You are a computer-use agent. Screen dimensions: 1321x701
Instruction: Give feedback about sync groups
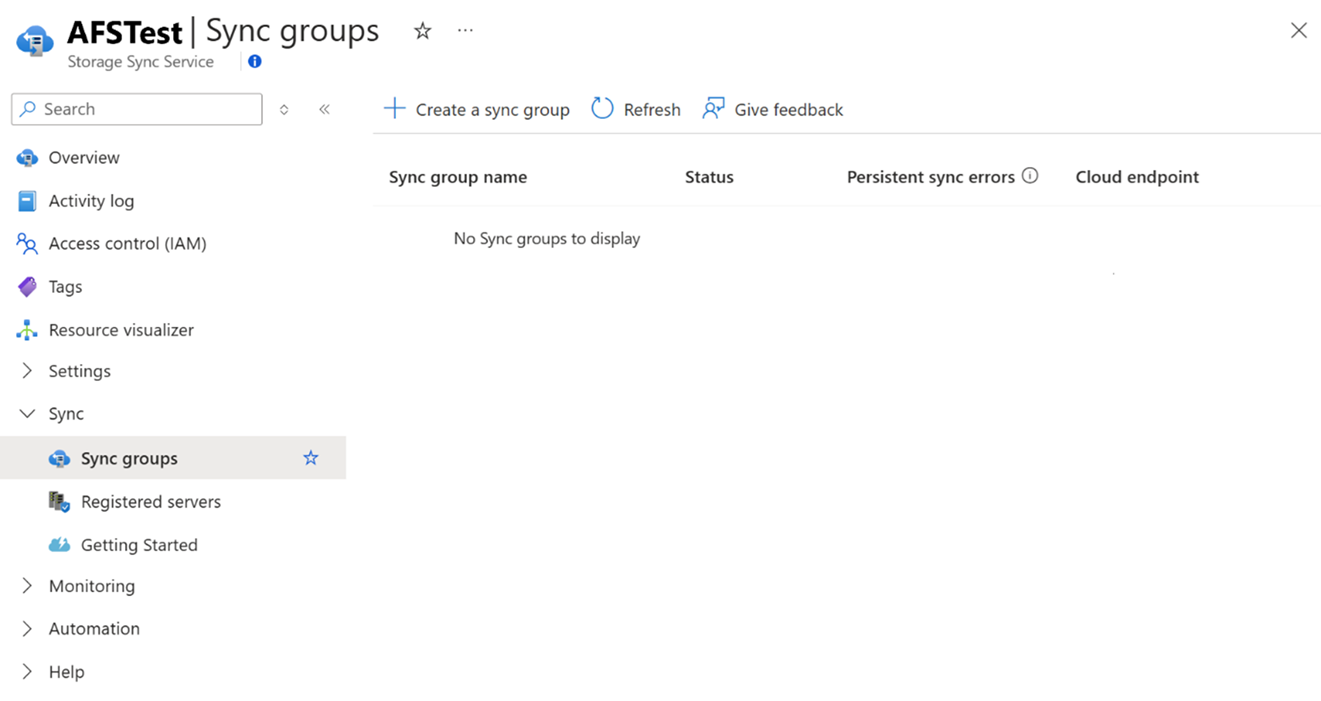tap(772, 109)
